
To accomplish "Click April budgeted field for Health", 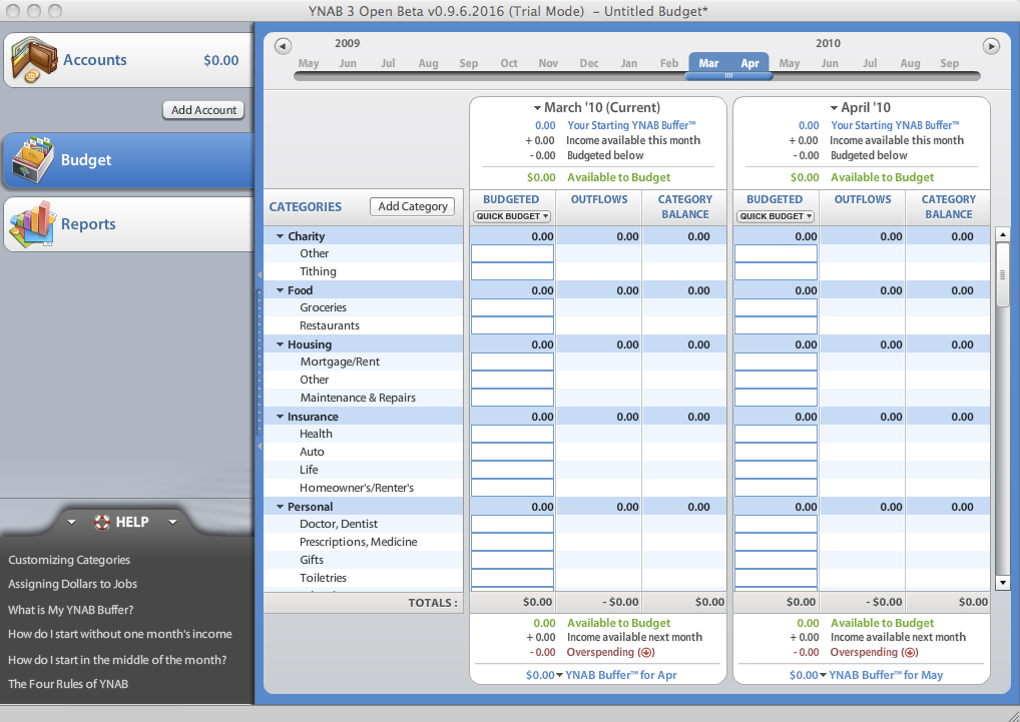I will pyautogui.click(x=776, y=434).
